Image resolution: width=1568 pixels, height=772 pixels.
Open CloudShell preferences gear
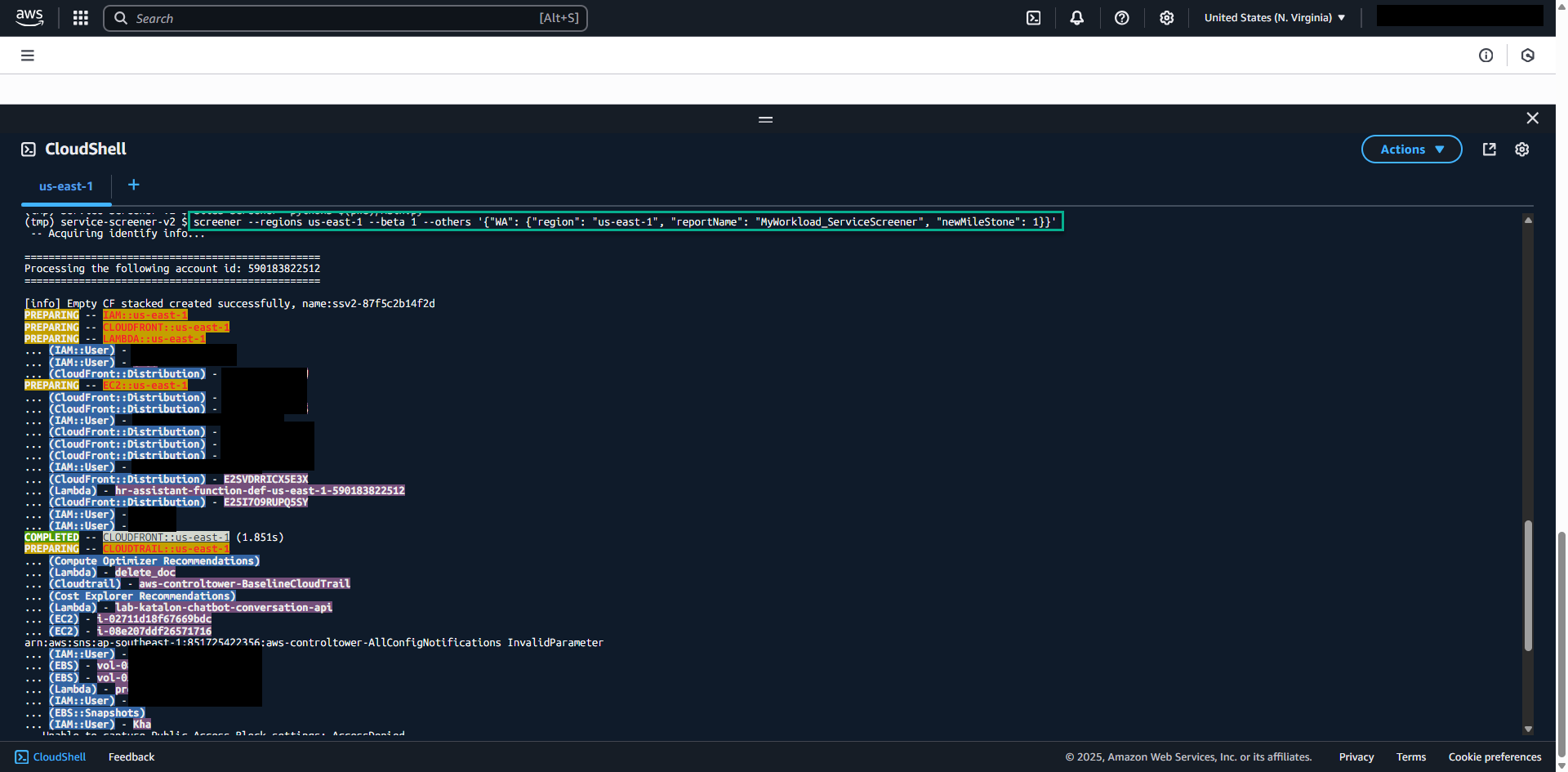point(1521,149)
